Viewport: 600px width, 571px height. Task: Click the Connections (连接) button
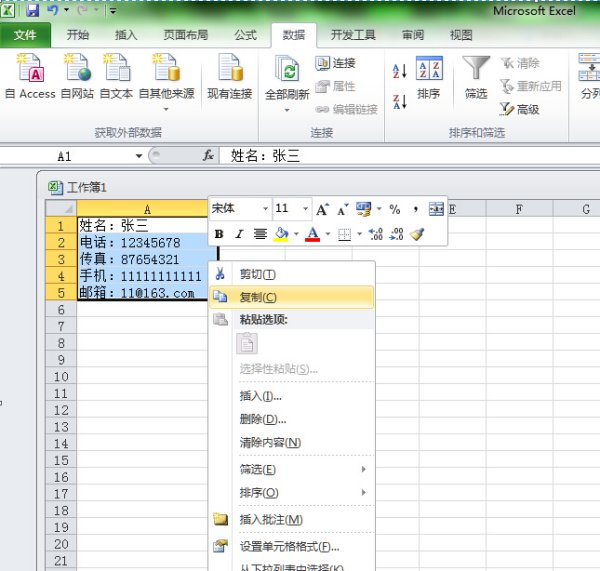[336, 62]
